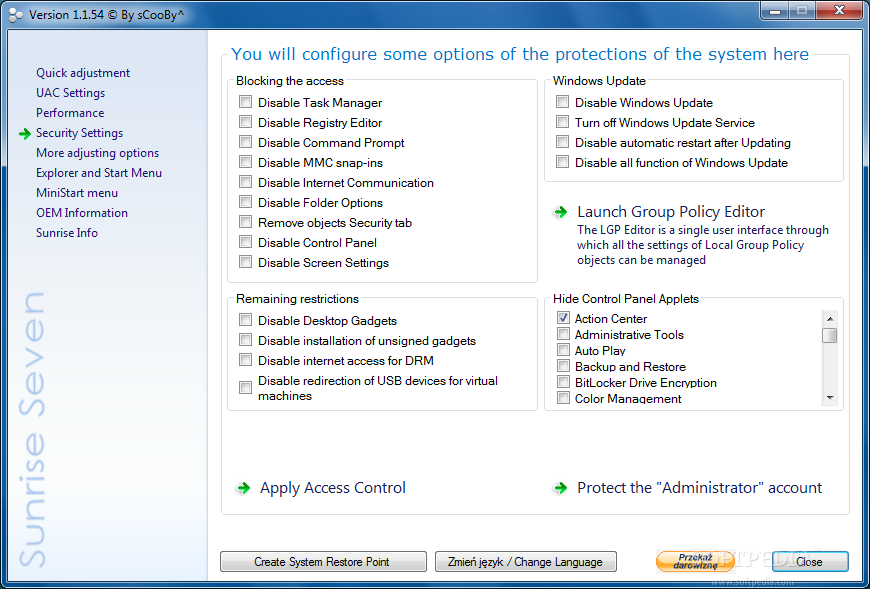This screenshot has width=870, height=589.
Task: Open MiniStart menu section
Action: [x=77, y=192]
